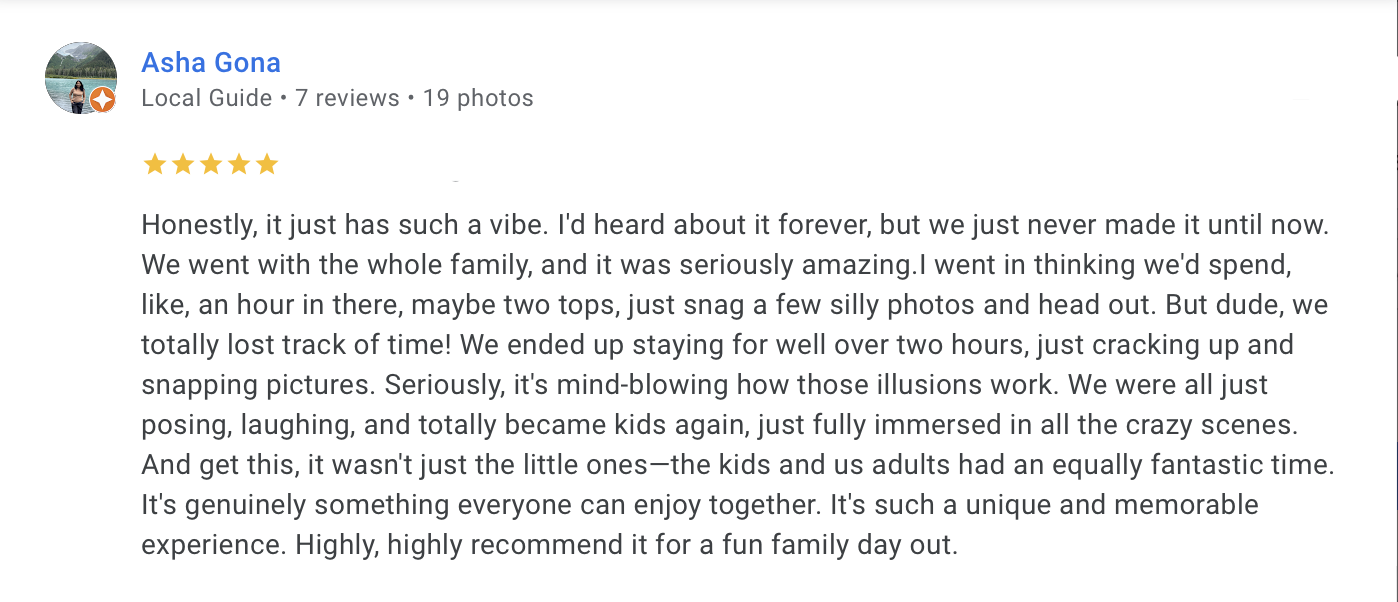
Task: Open the Asha Gona name link
Action: 211,63
